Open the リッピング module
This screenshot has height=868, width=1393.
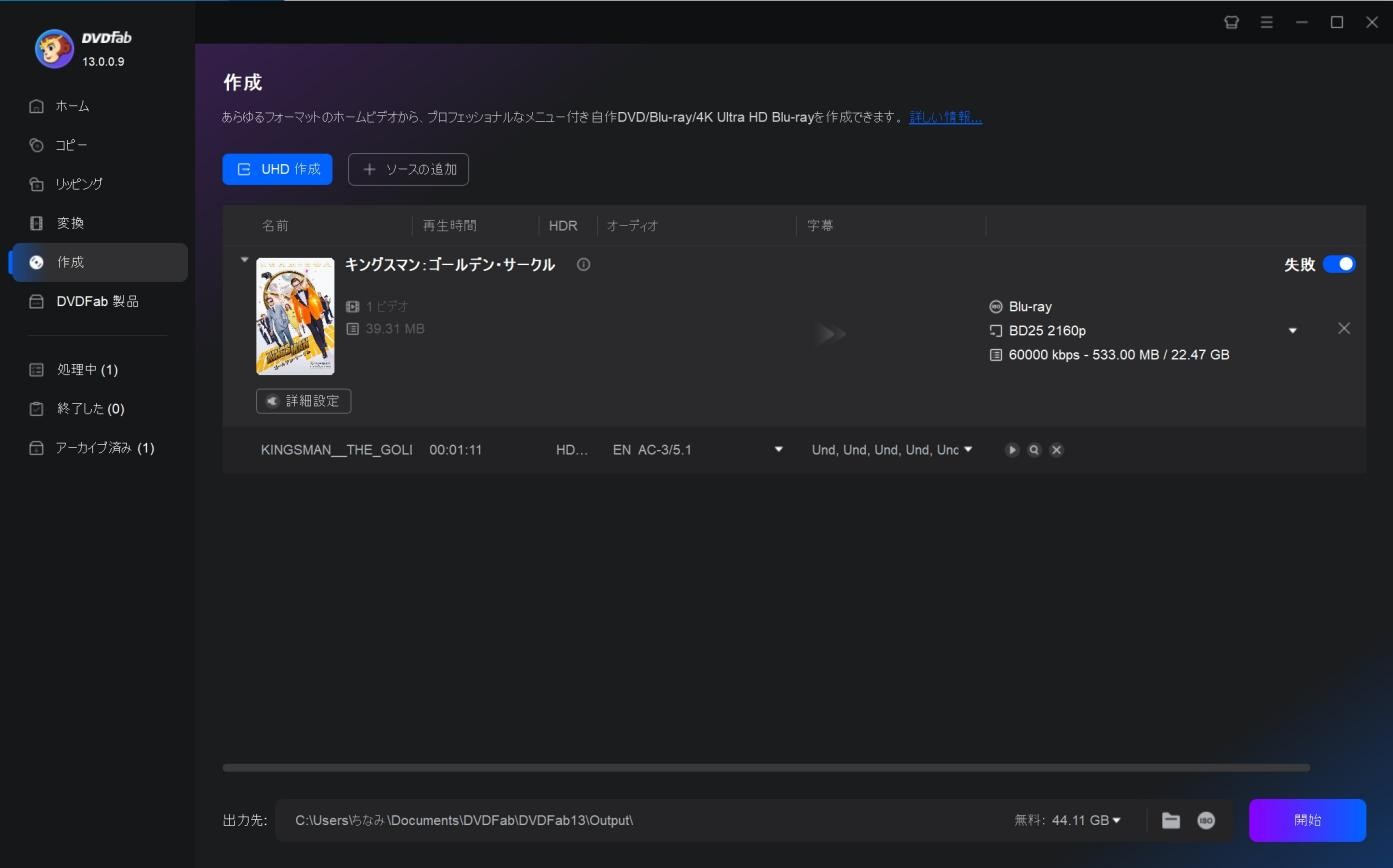coord(98,184)
